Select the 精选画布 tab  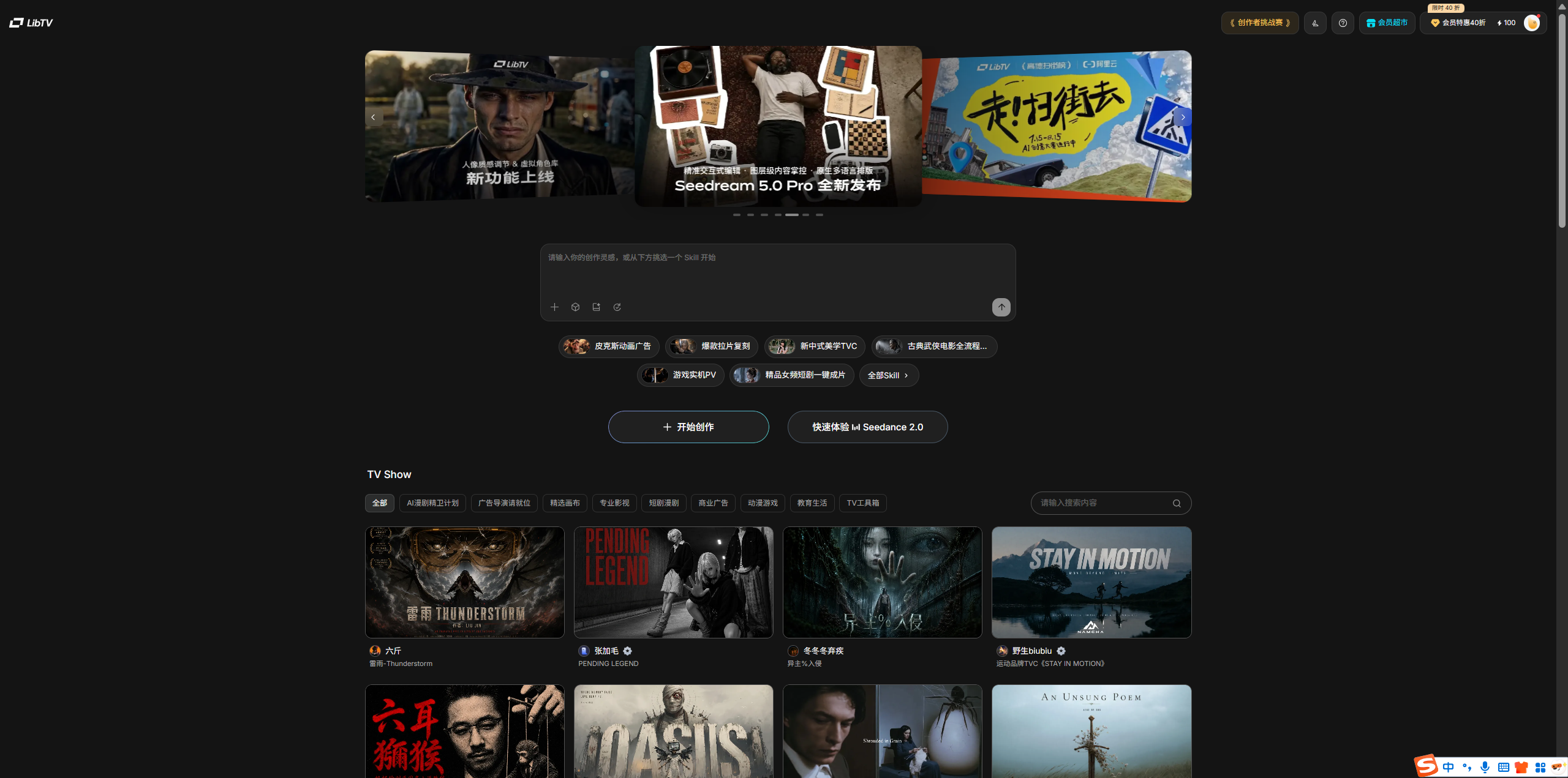click(x=565, y=503)
